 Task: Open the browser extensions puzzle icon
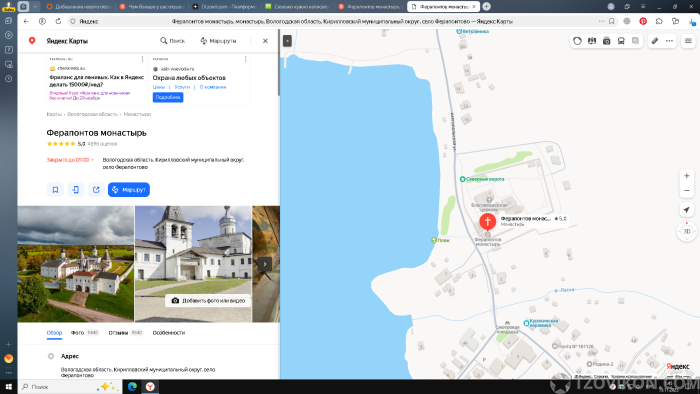coord(659,21)
